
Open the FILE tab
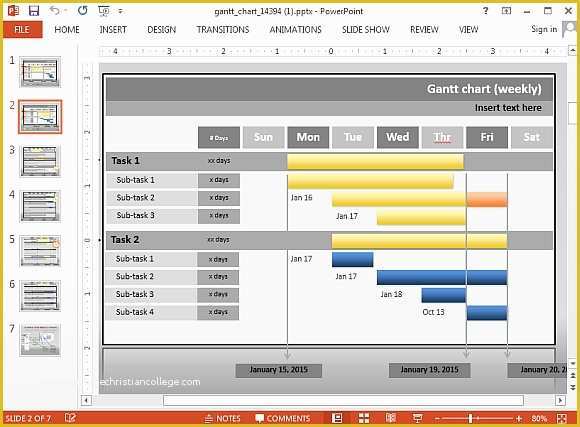(22, 30)
